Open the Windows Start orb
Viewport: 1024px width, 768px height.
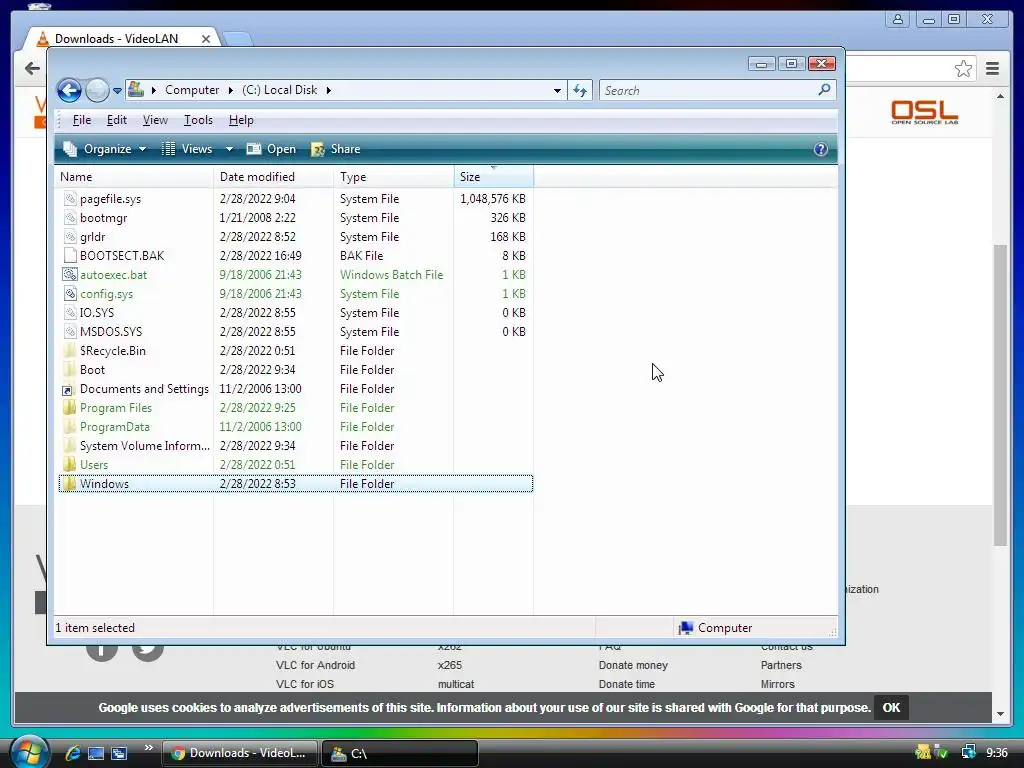point(29,752)
